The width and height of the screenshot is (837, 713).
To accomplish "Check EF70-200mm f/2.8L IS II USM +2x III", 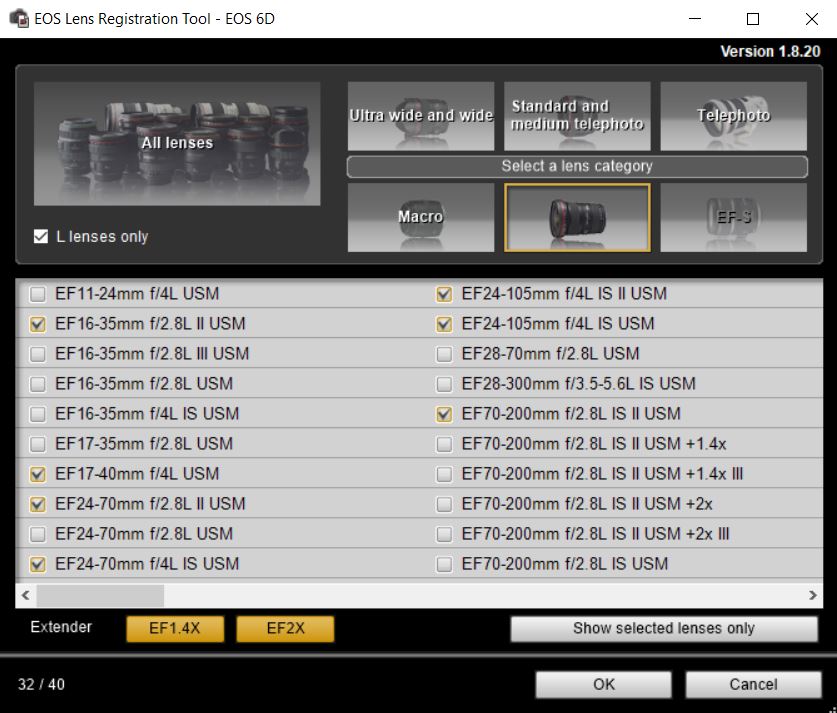I will 444,534.
